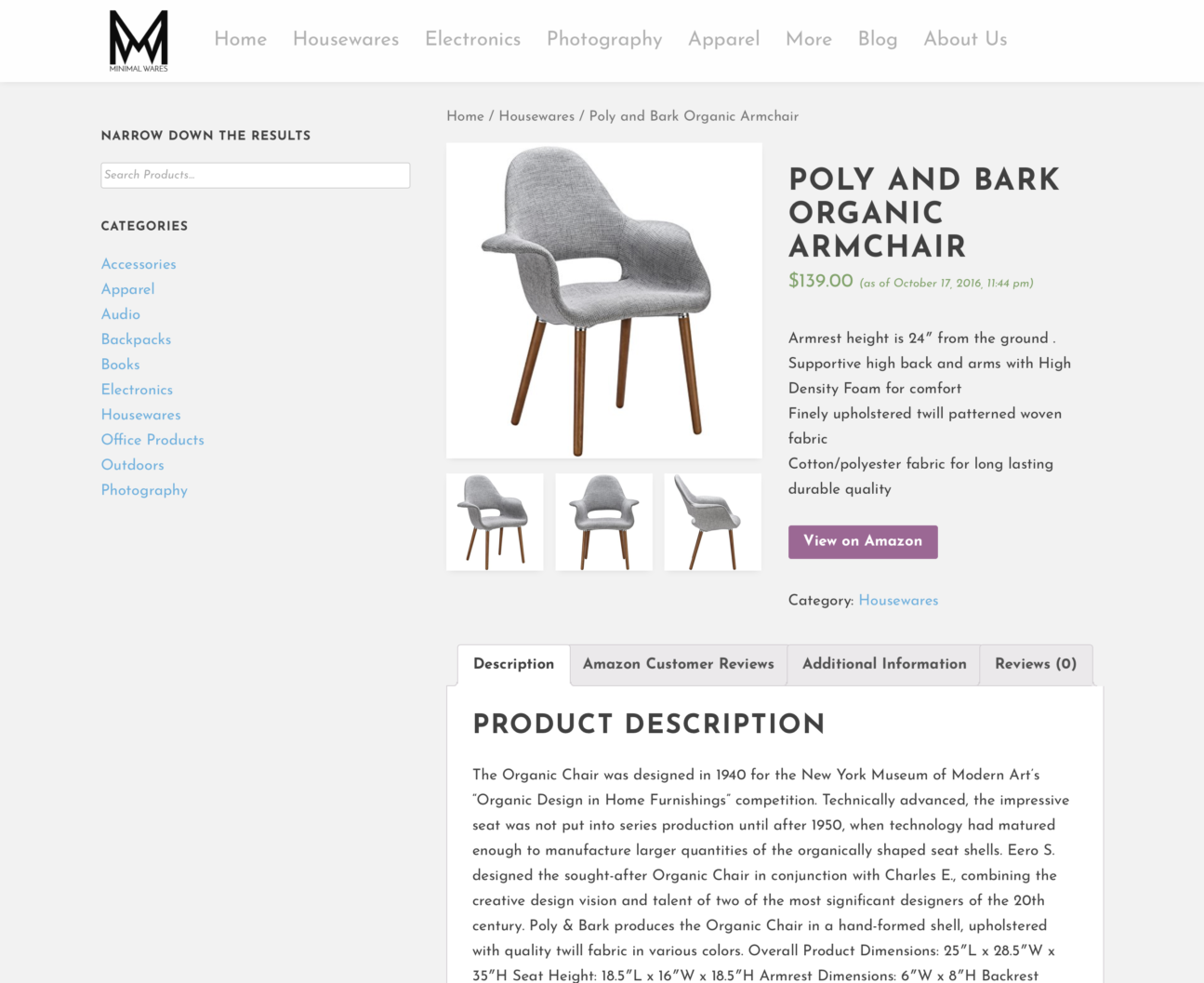
Task: Click the Minimal Wares logo
Action: point(139,41)
